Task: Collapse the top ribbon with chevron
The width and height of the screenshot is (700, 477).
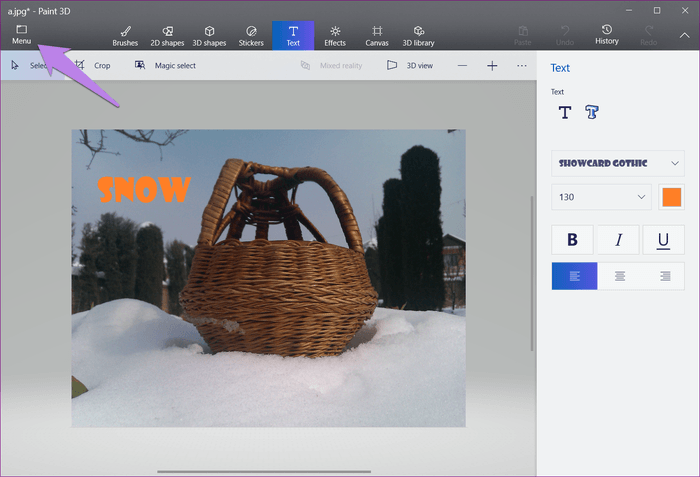Action: [x=684, y=35]
